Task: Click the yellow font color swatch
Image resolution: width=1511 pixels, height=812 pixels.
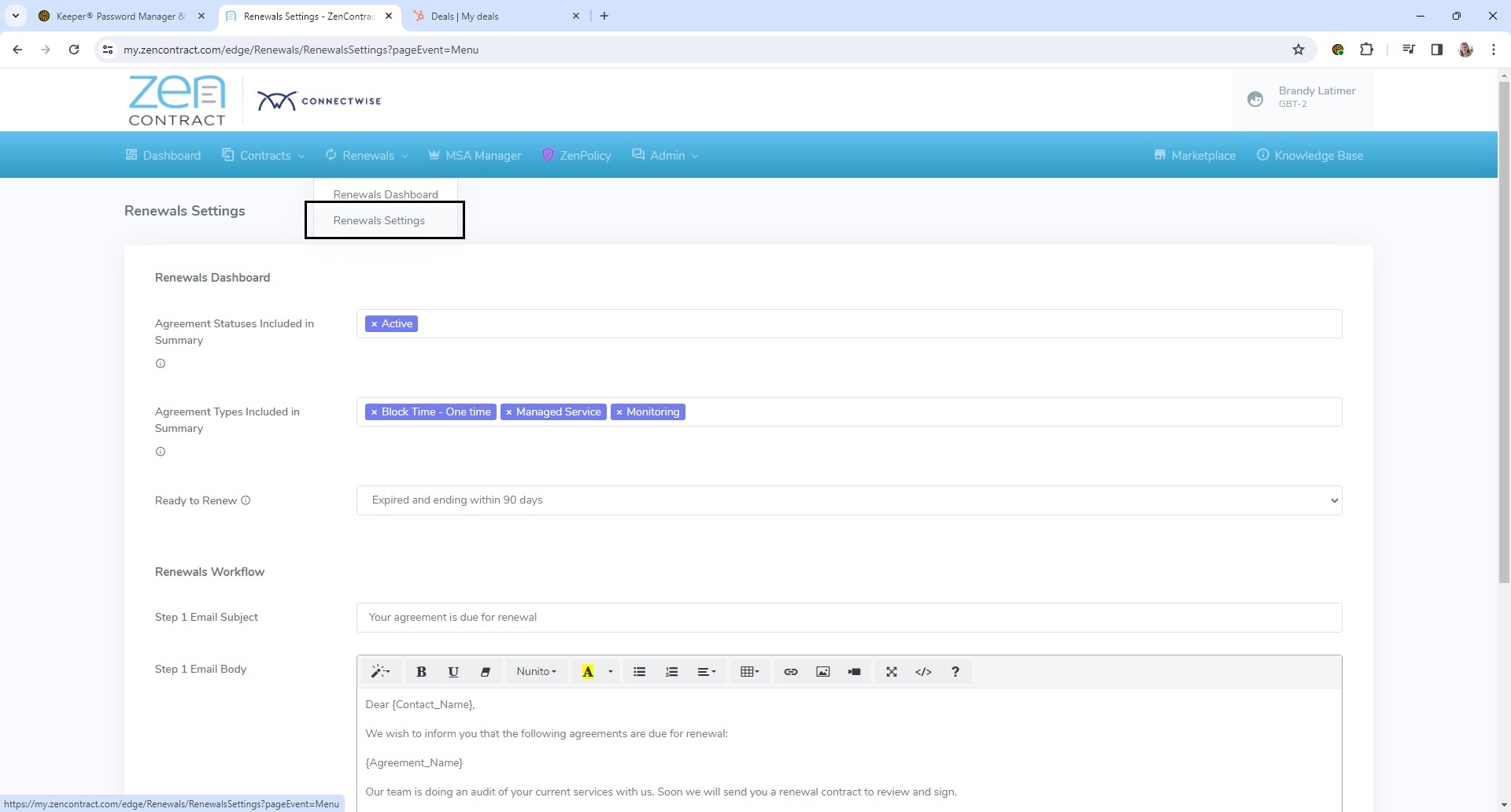Action: point(588,671)
